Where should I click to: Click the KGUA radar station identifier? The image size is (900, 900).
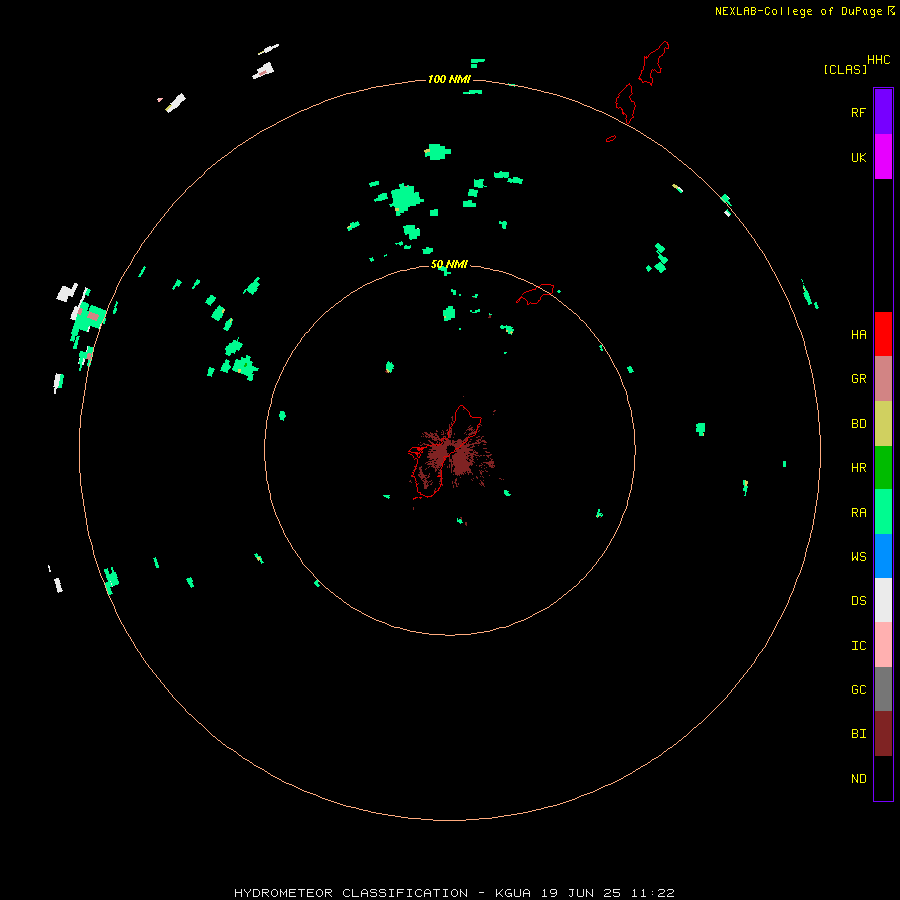pyautogui.click(x=513, y=893)
